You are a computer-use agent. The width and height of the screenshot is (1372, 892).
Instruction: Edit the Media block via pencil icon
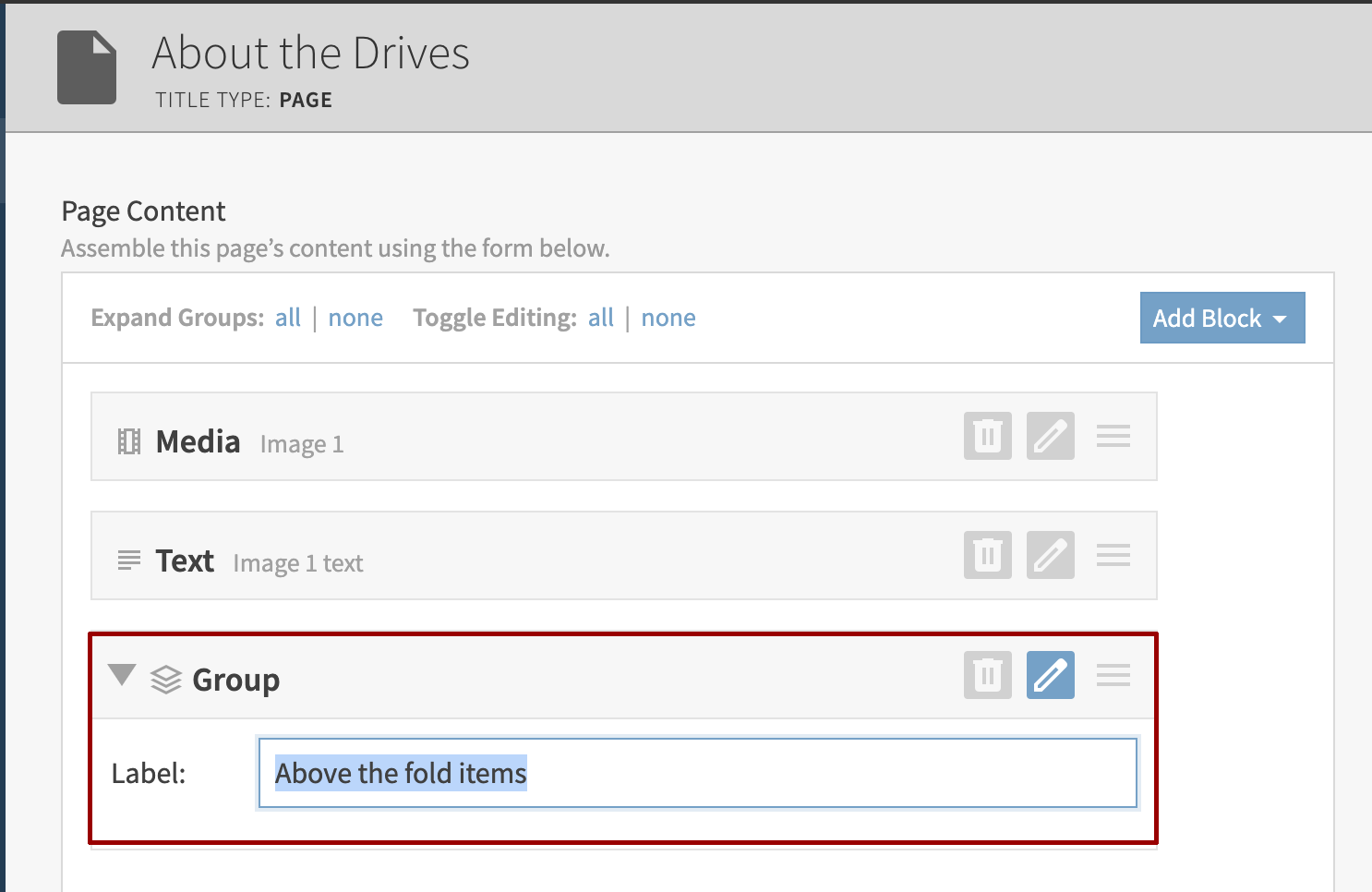1050,436
